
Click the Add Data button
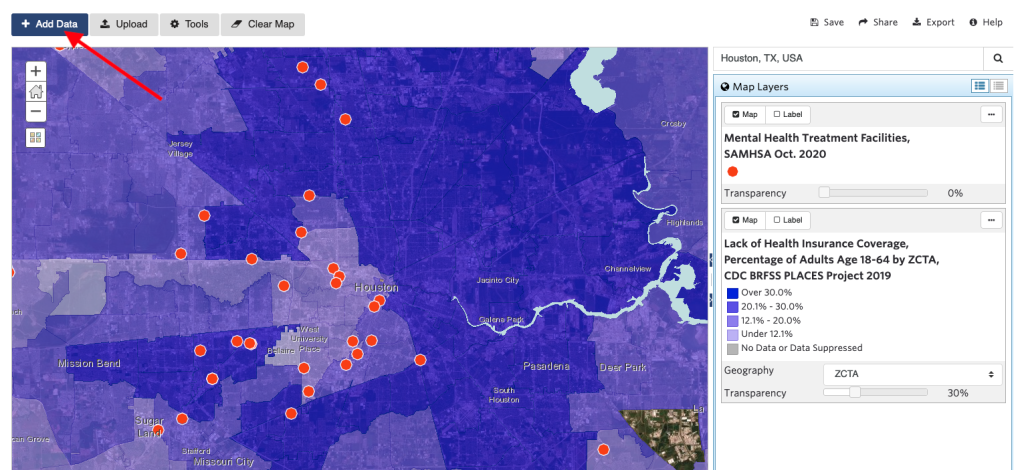click(x=50, y=24)
